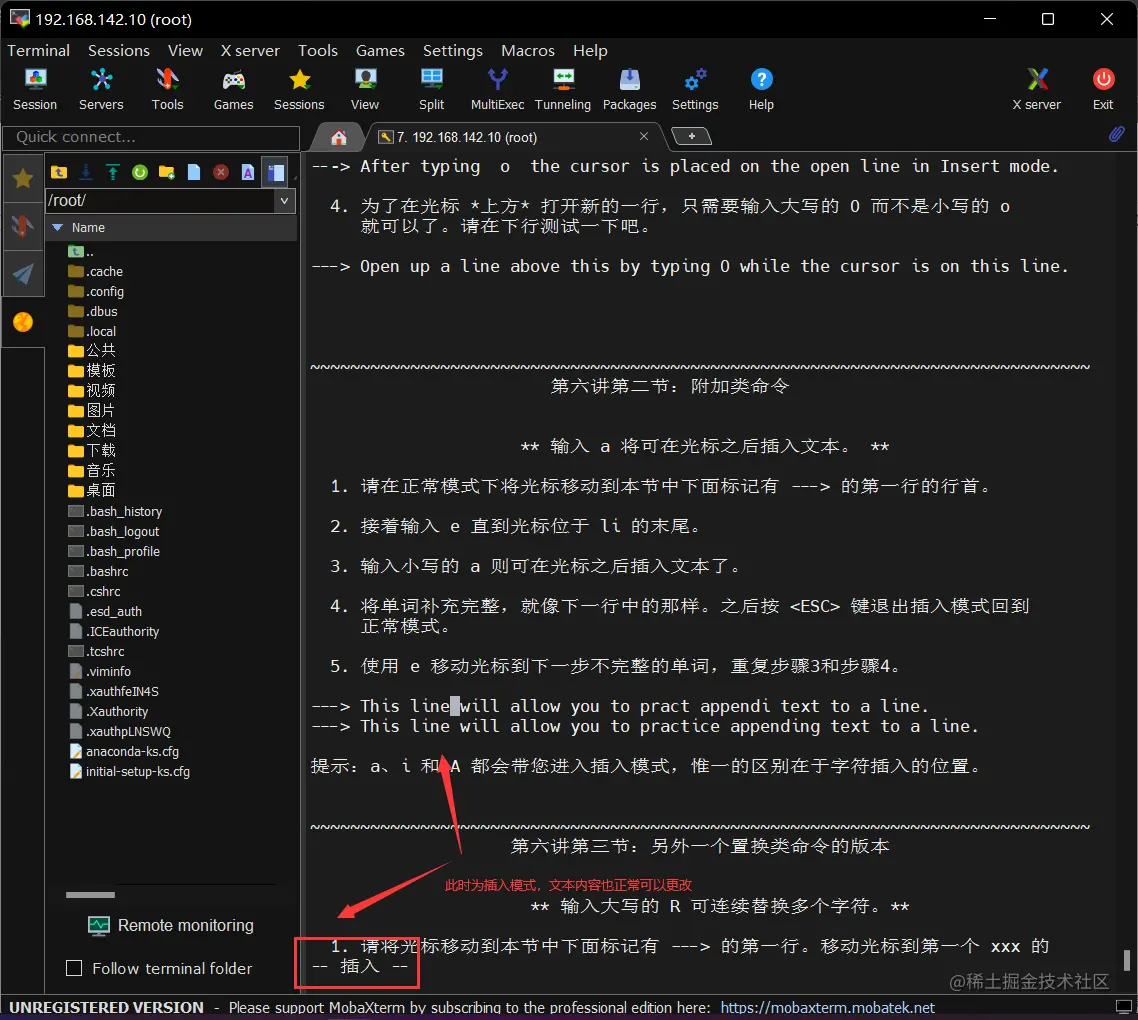Screen dimensions: 1138x1020
Task: Open the orange Sftp sidebar tab
Action: point(23,322)
